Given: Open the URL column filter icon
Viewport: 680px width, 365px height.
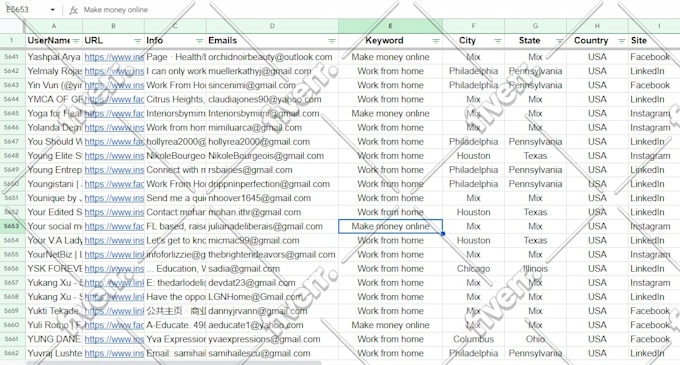Looking at the screenshot, I should (x=137, y=41).
